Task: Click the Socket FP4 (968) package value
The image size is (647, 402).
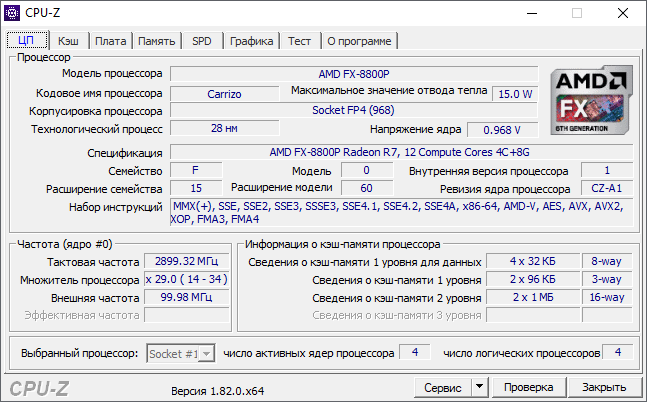Action: pyautogui.click(x=354, y=110)
